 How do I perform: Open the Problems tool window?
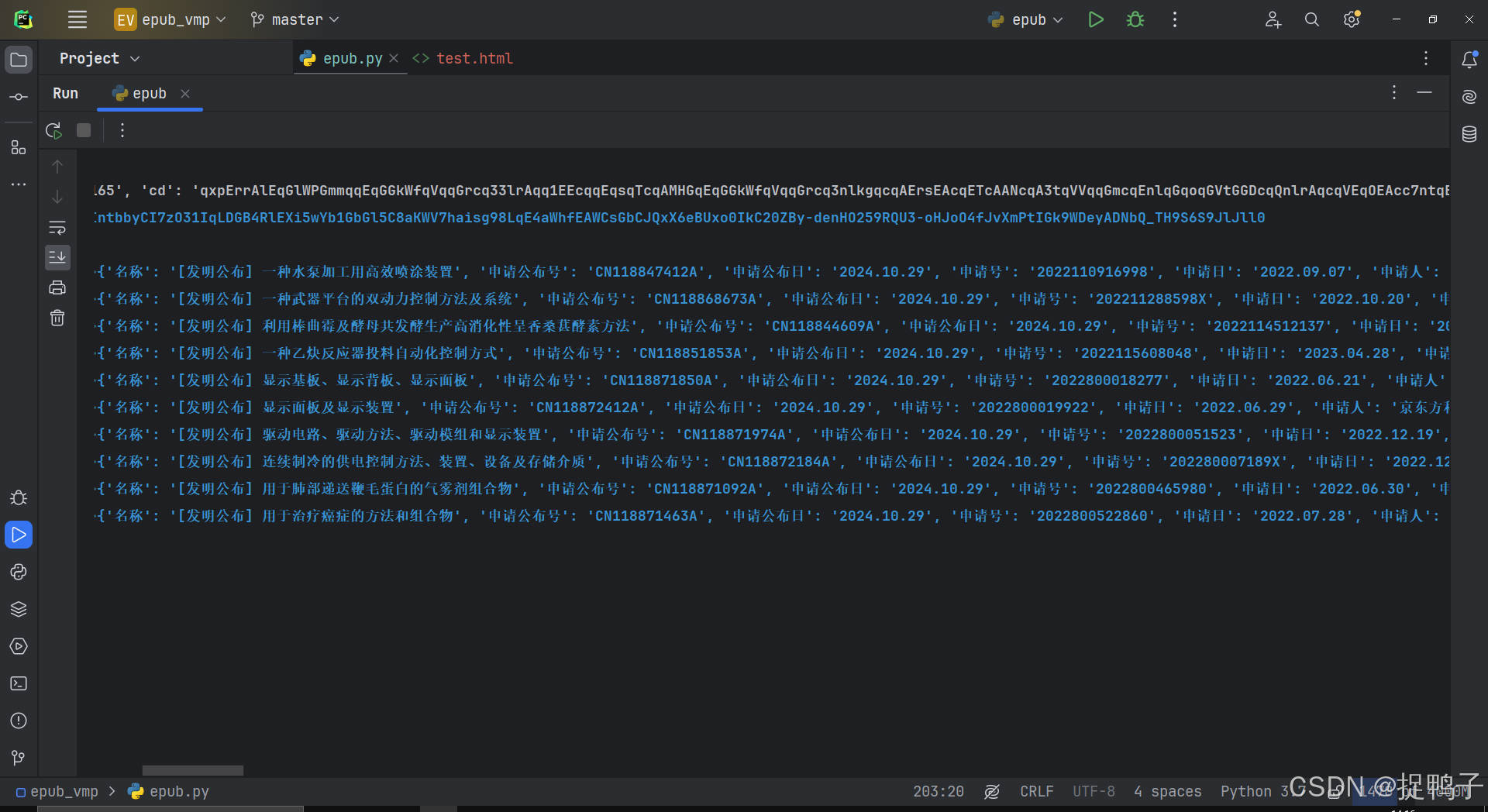[x=19, y=721]
